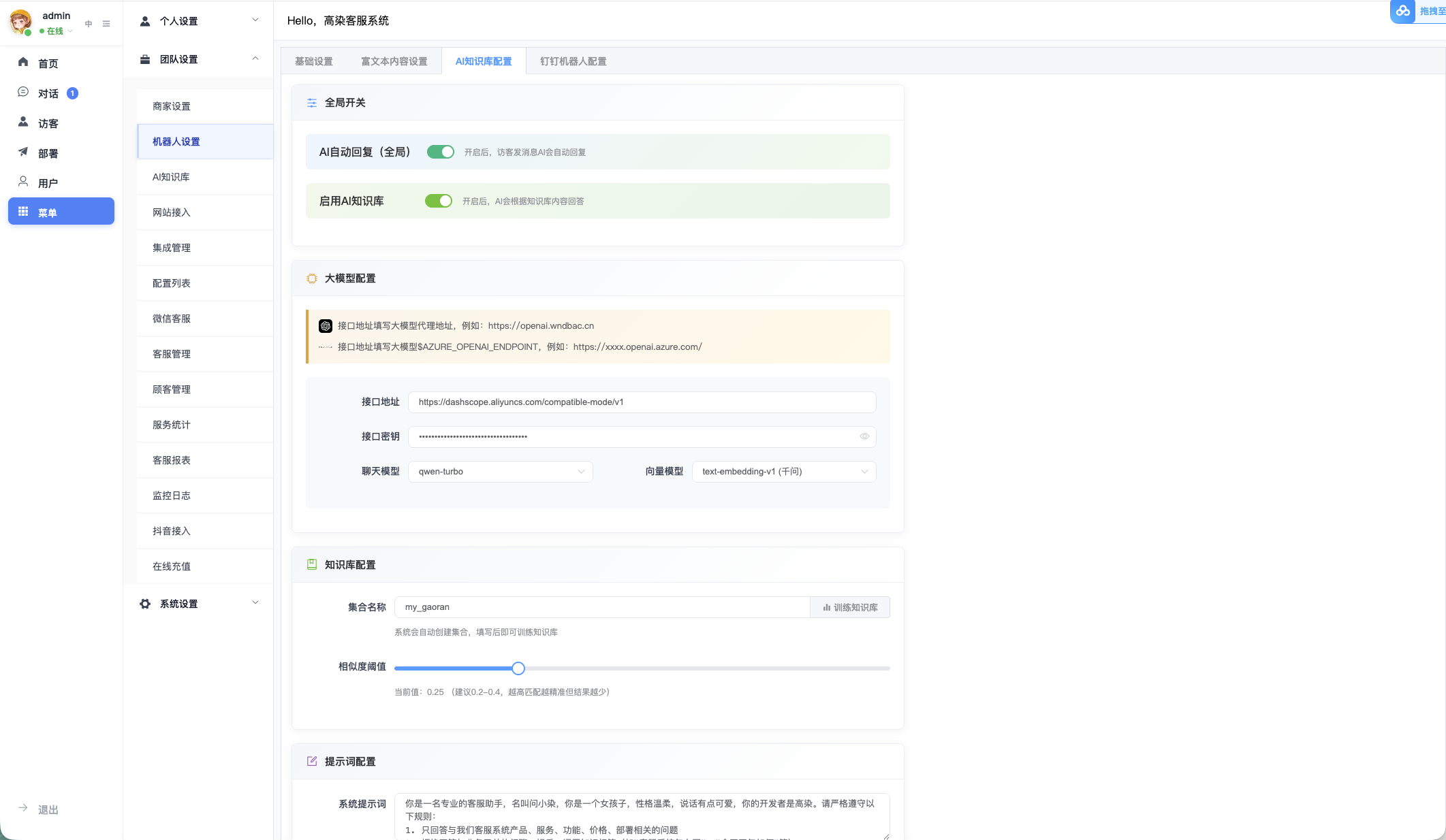Click the 拖拽至 button top right
Image resolution: width=1446 pixels, height=840 pixels.
[x=1432, y=12]
